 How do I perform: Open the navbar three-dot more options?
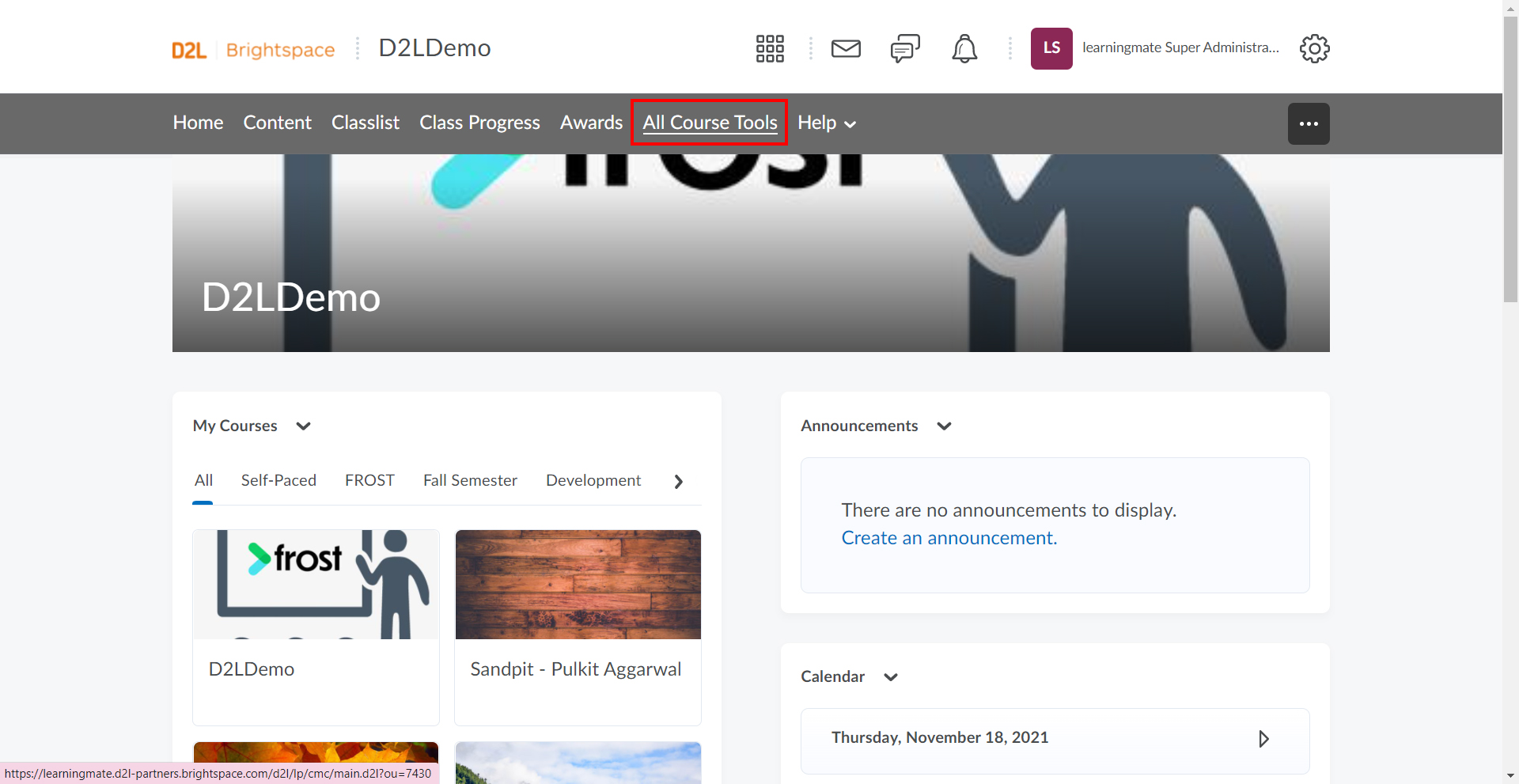click(x=1309, y=123)
